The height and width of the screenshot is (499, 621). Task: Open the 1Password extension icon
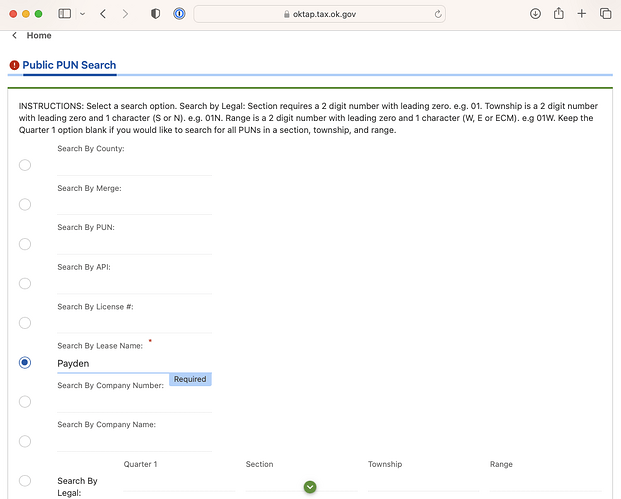(178, 14)
